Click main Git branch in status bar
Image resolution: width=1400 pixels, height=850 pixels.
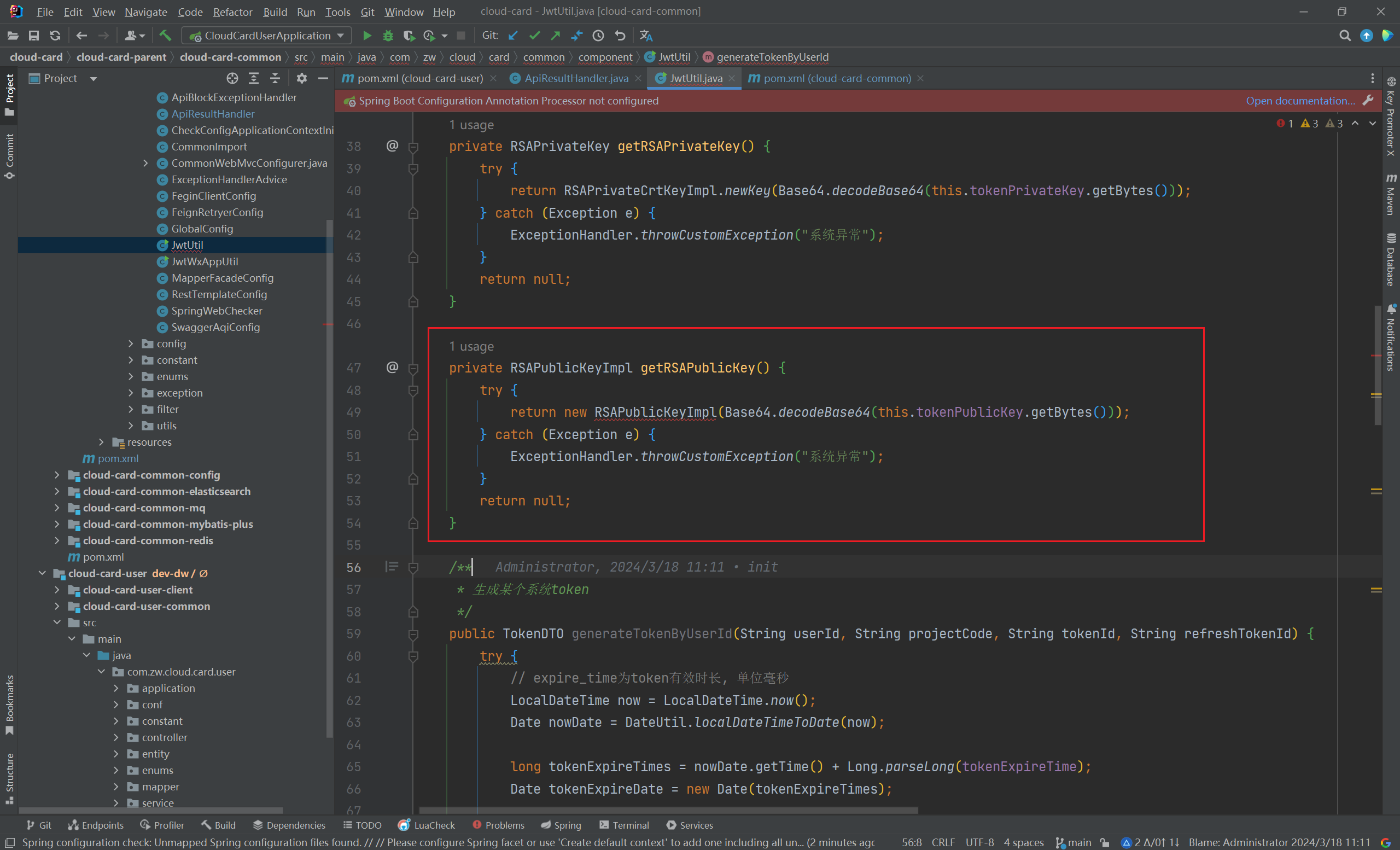[x=1074, y=842]
